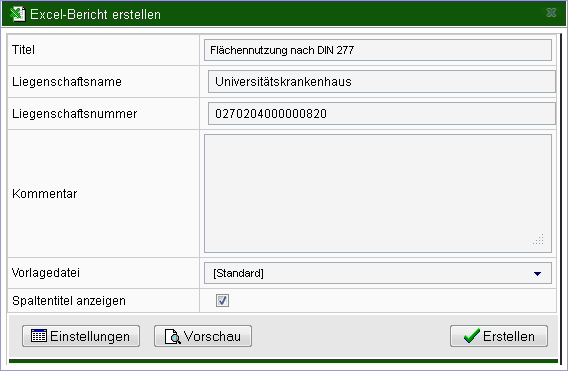Click the table icon on the Einstellungen button
The height and width of the screenshot is (371, 568).
click(x=39, y=336)
